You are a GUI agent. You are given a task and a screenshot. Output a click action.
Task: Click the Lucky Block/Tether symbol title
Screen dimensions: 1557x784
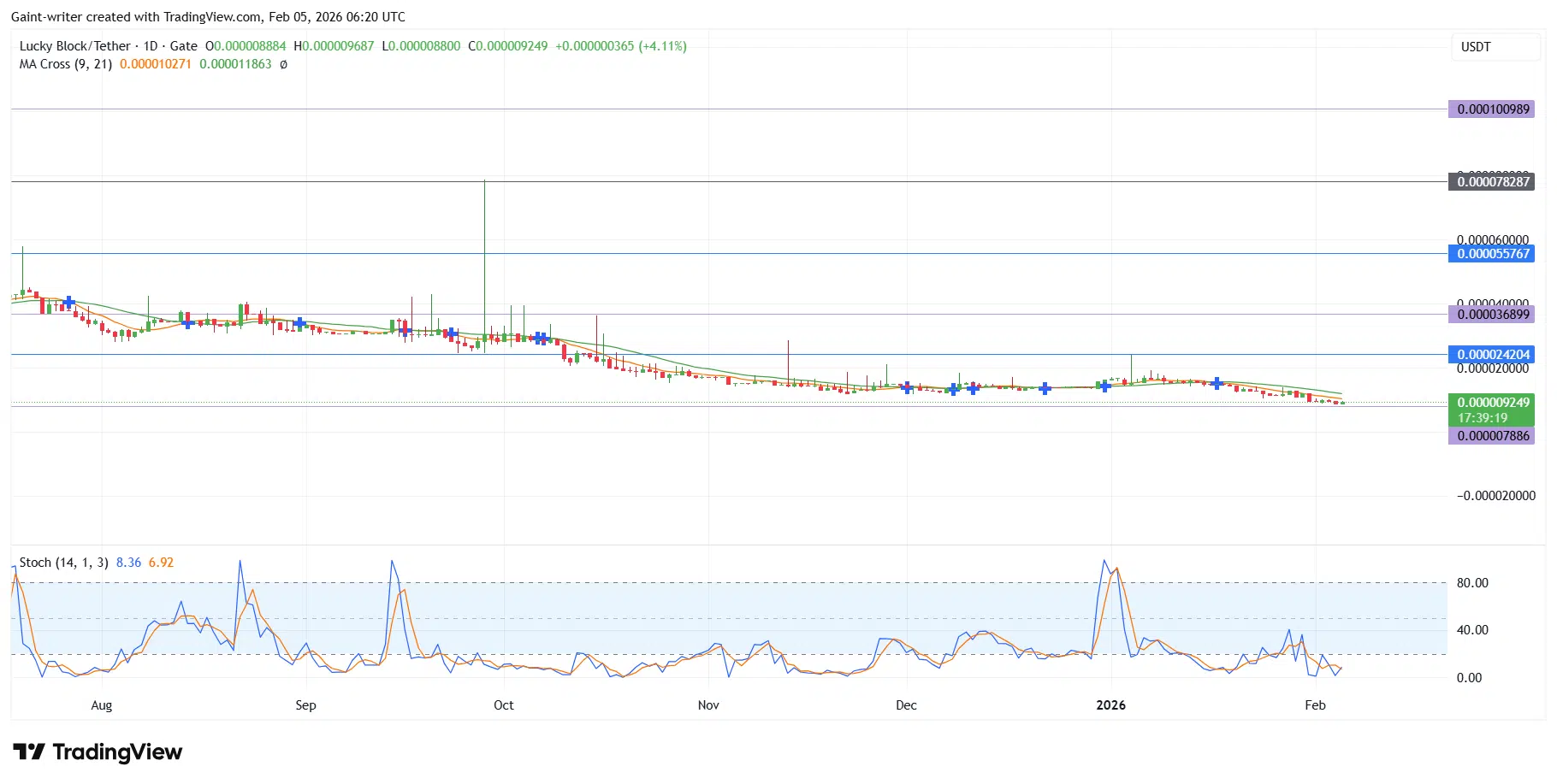75,46
